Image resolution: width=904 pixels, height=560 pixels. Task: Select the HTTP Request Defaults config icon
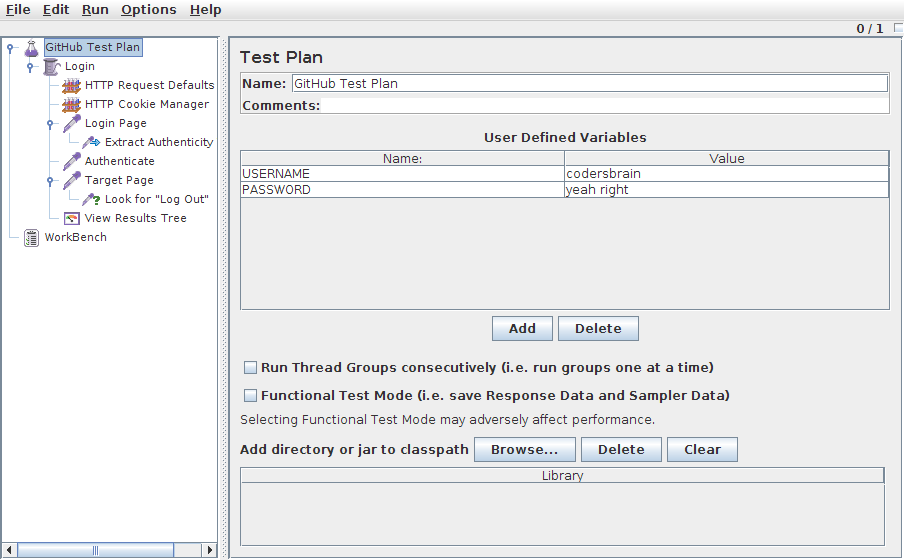(71, 85)
